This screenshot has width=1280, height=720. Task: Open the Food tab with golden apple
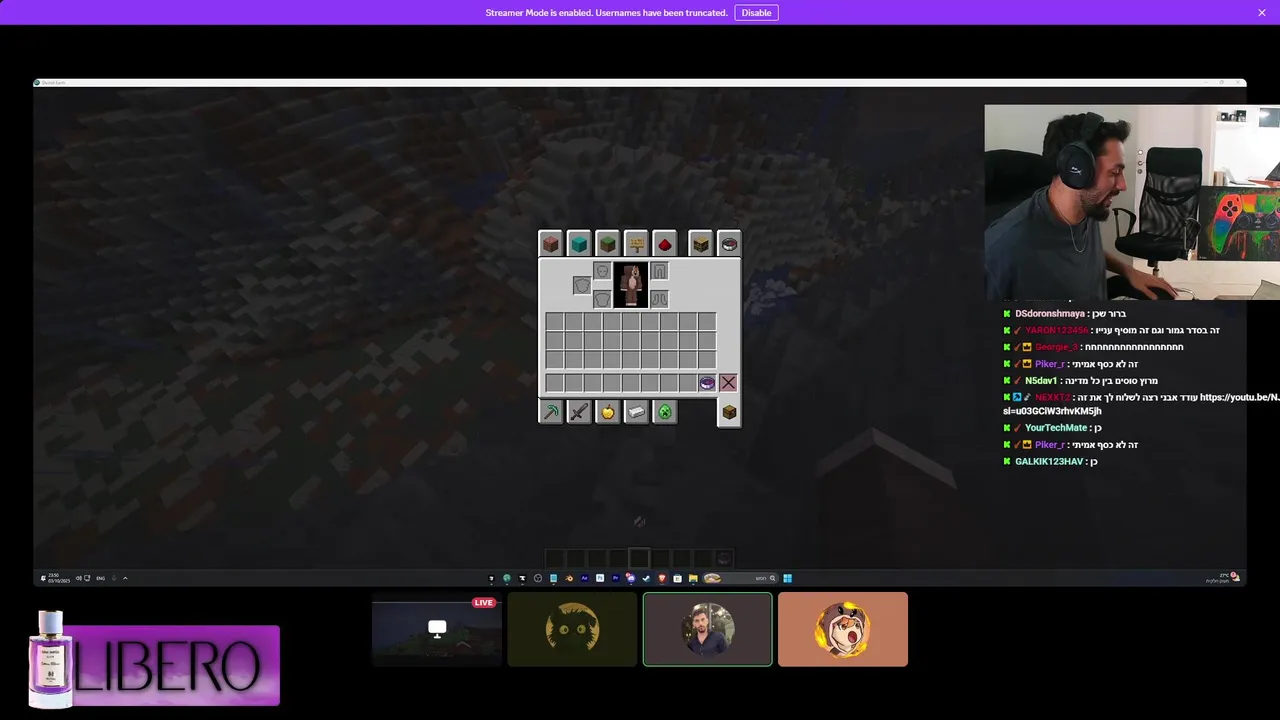608,412
